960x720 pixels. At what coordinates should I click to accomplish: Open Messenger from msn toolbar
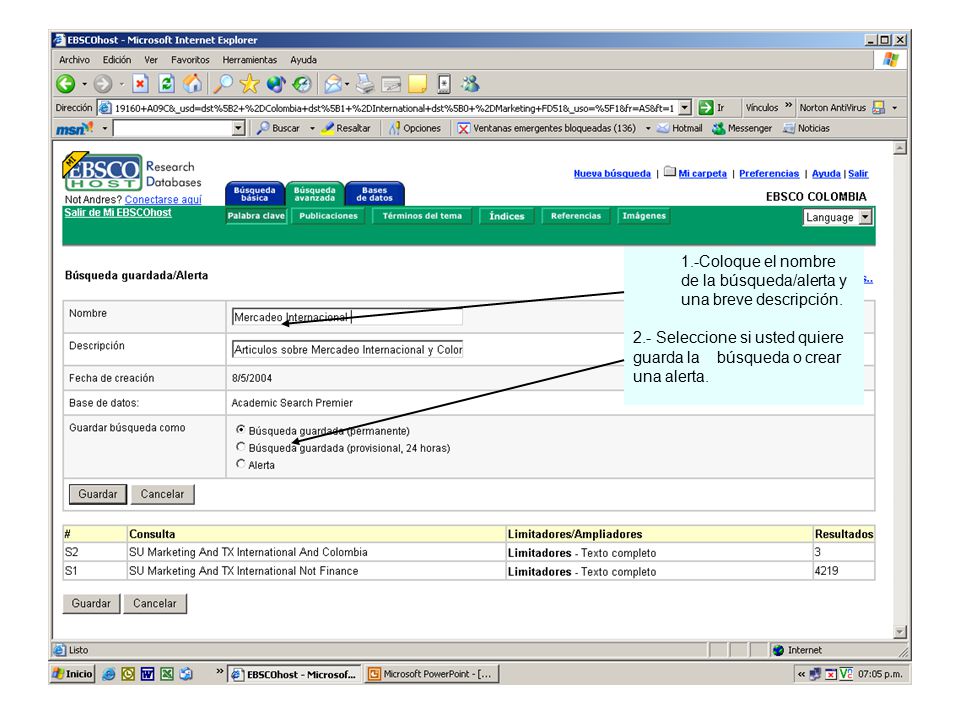click(742, 128)
